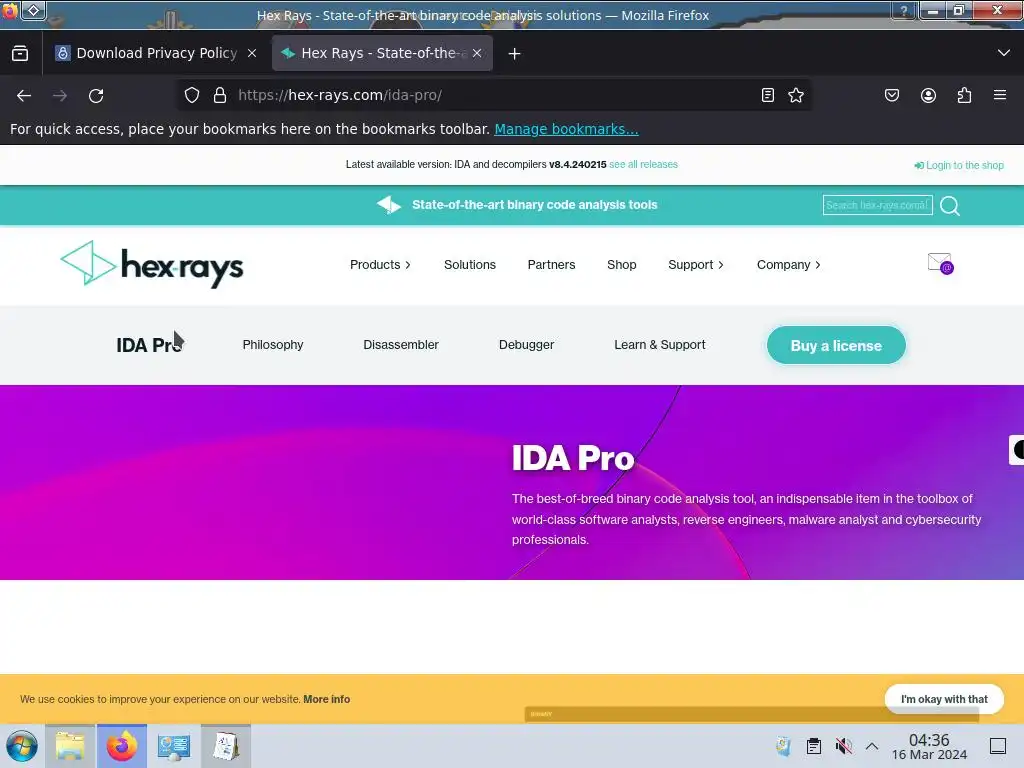Click the forward navigation arrow
This screenshot has height=768, width=1024.
tap(60, 95)
